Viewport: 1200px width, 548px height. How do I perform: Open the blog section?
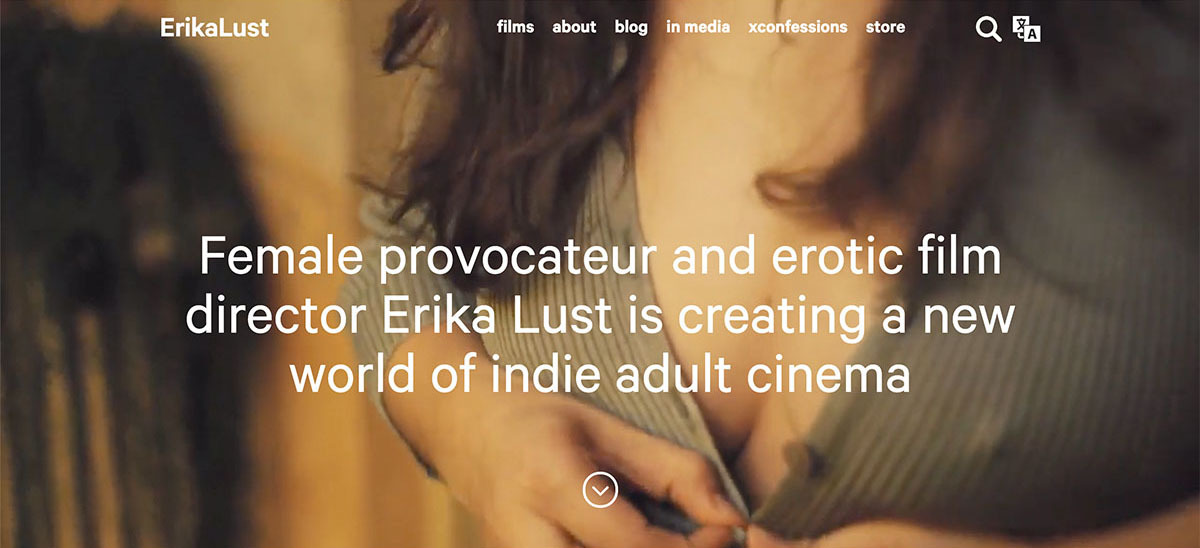click(631, 27)
